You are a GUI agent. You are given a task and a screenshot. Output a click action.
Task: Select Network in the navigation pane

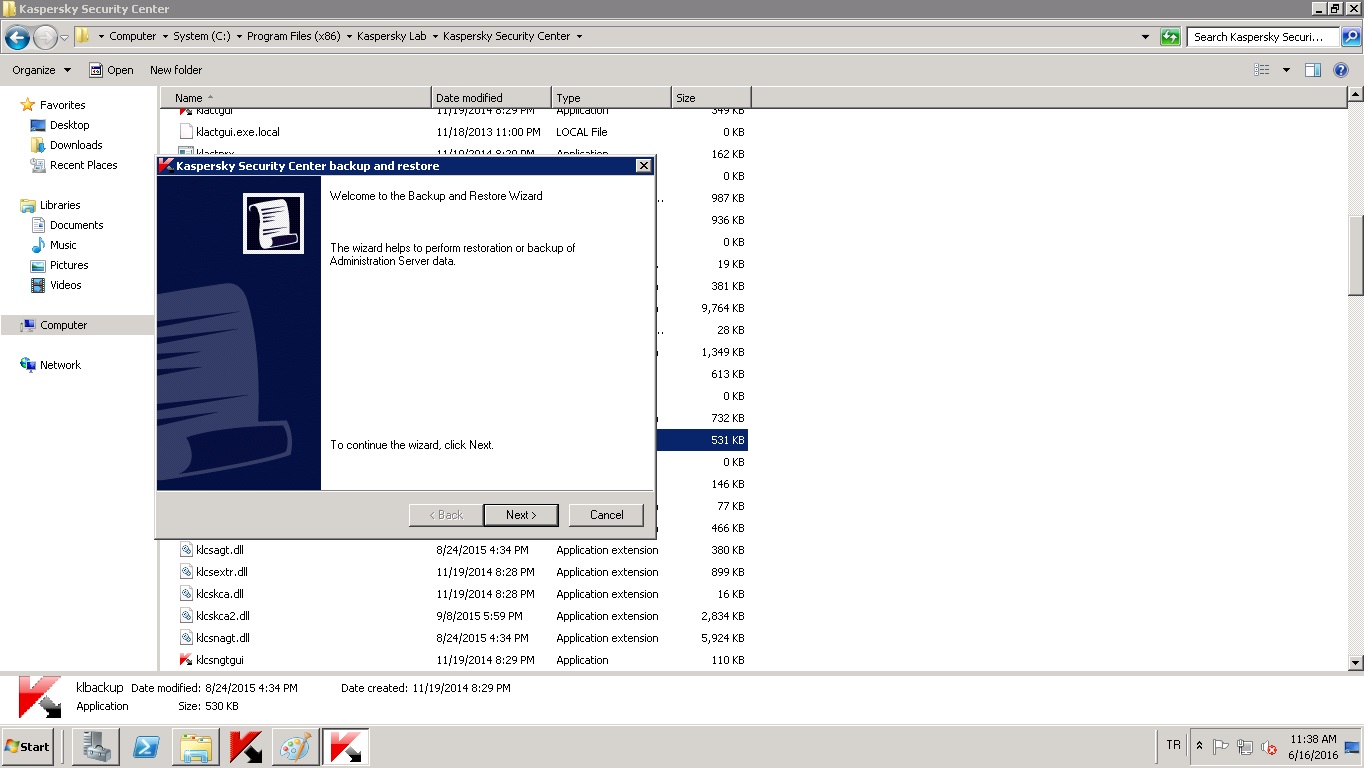point(60,365)
